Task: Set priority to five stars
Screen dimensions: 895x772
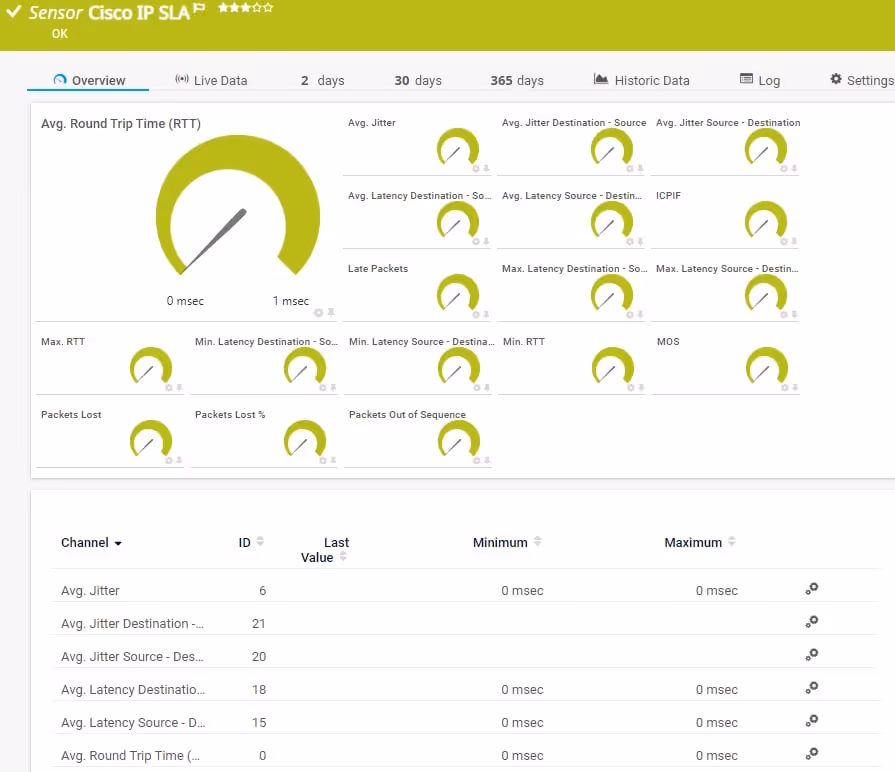Action: pos(268,7)
